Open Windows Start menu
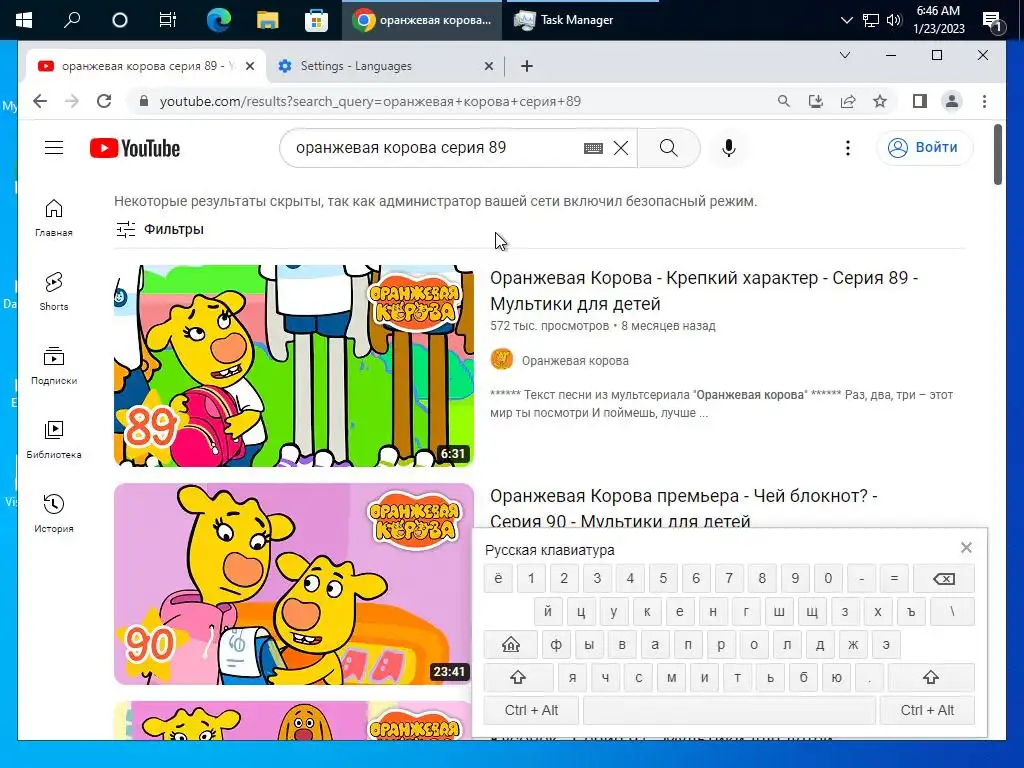Screen dimensions: 1024x768 click(x=24, y=20)
